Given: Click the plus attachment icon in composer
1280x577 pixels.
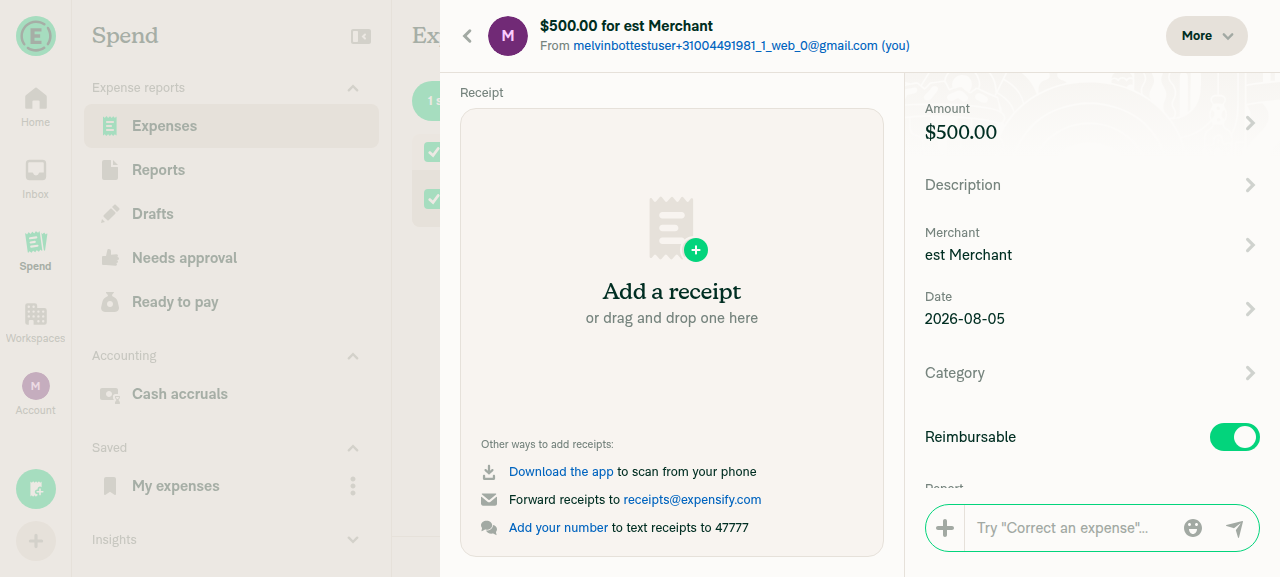Looking at the screenshot, I should [945, 528].
